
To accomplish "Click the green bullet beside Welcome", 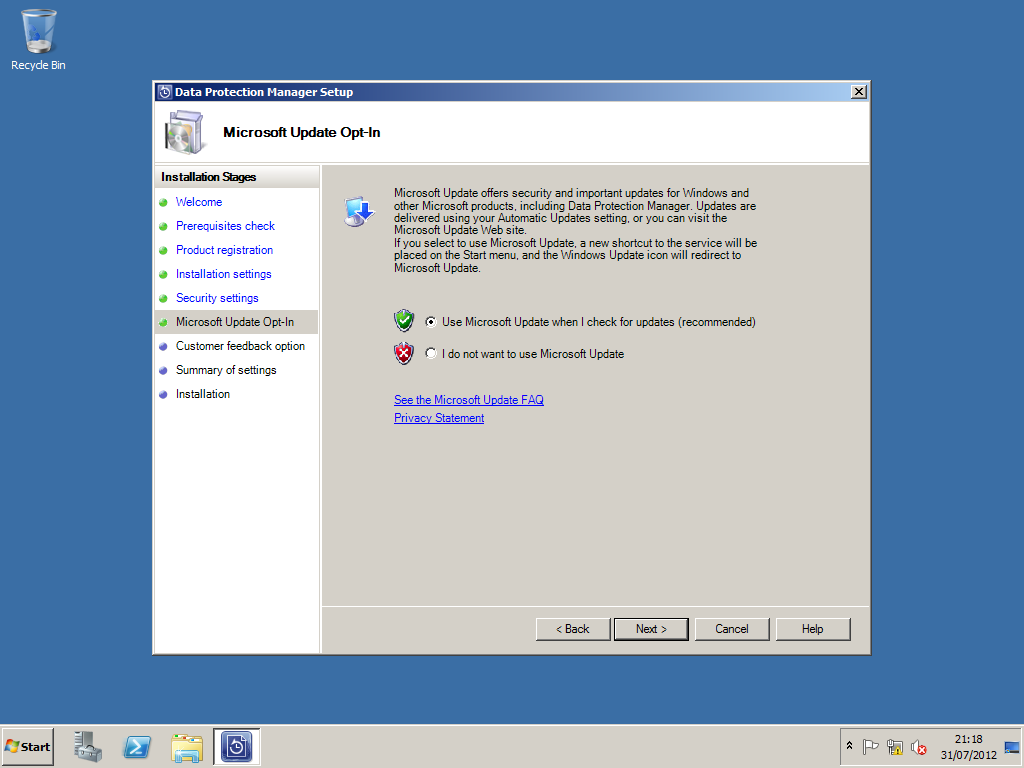I will click(163, 202).
